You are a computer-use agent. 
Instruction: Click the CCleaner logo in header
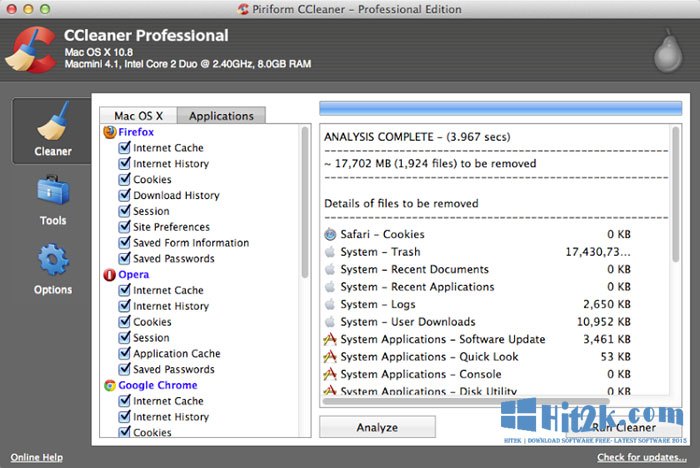click(30, 50)
